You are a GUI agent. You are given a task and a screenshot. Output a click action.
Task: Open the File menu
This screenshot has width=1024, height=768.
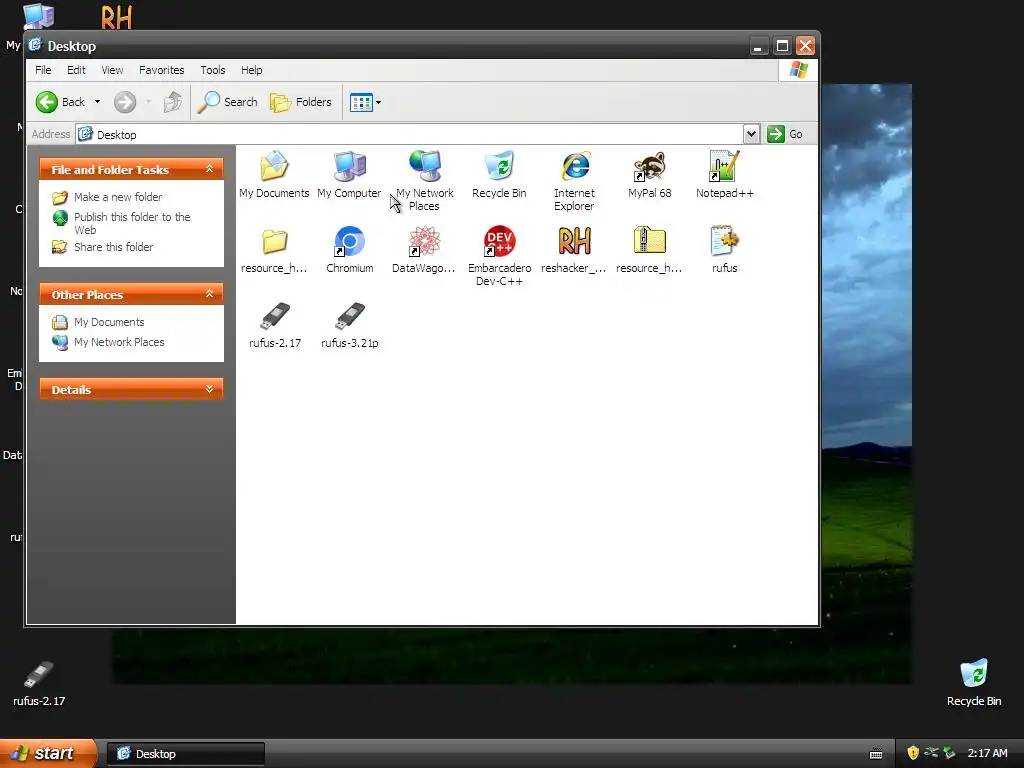(43, 70)
